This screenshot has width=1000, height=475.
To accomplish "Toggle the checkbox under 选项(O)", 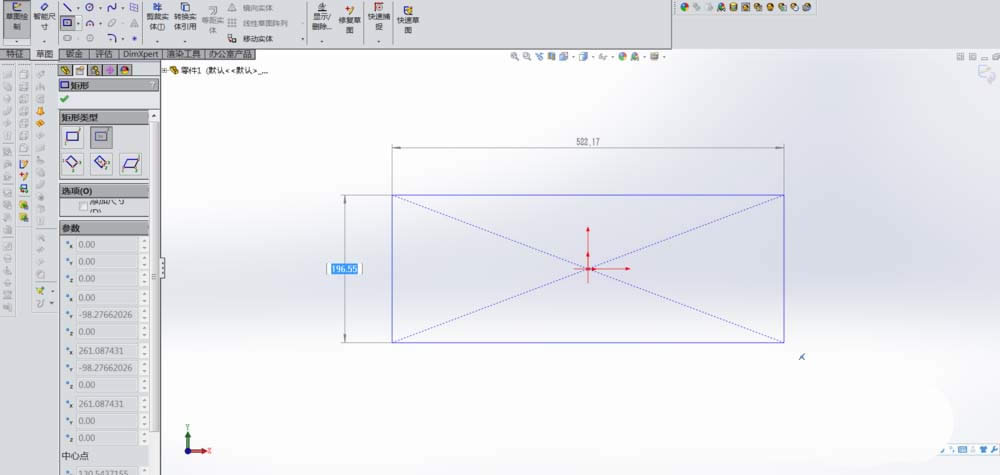I will [84, 206].
